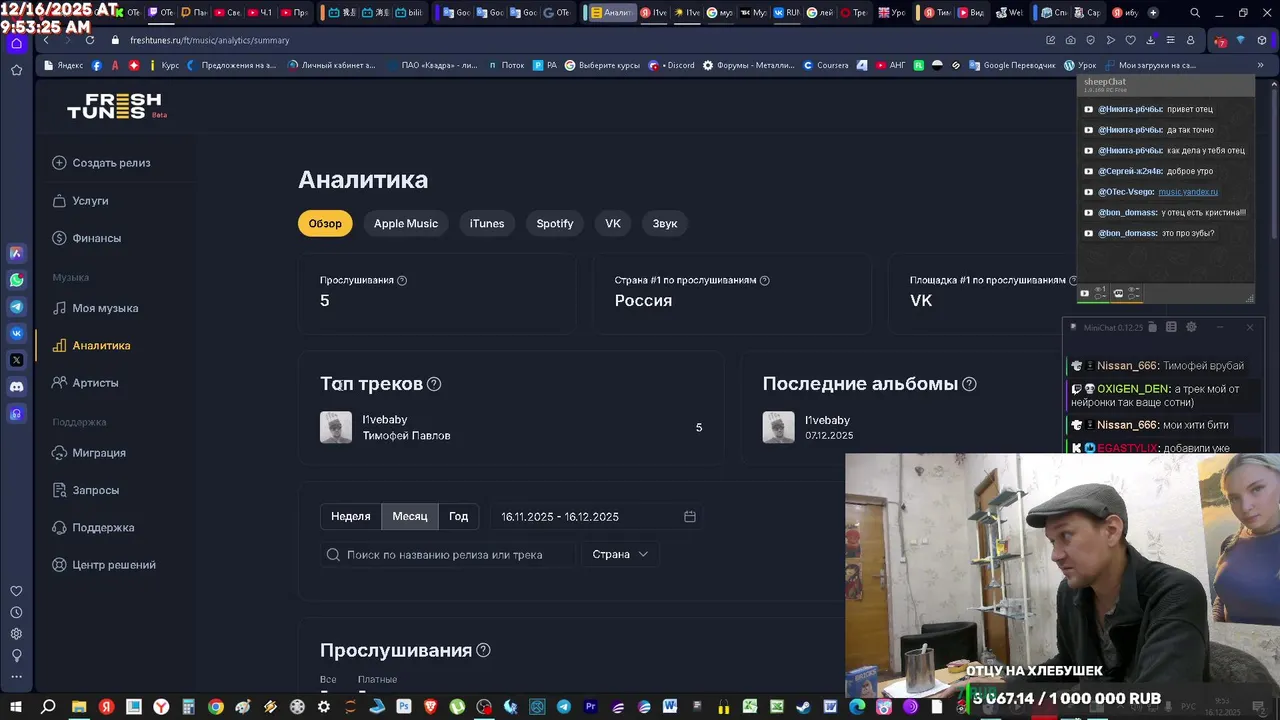Click the date range field 16.11.2025 - 16.12.2025
Image resolution: width=1280 pixels, height=720 pixels.
pyautogui.click(x=597, y=517)
